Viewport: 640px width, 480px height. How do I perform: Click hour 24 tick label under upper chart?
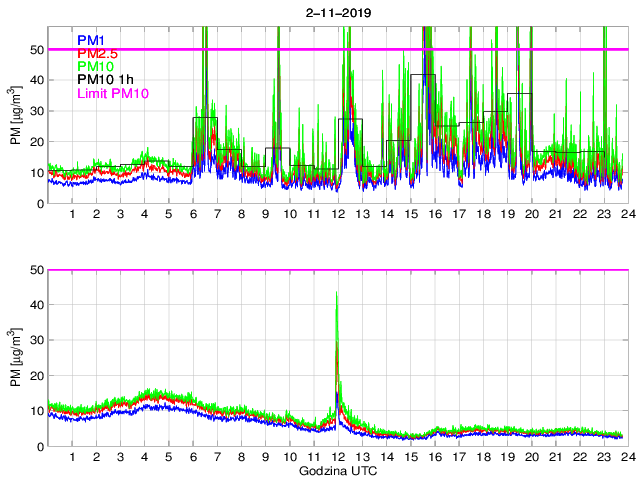[624, 214]
